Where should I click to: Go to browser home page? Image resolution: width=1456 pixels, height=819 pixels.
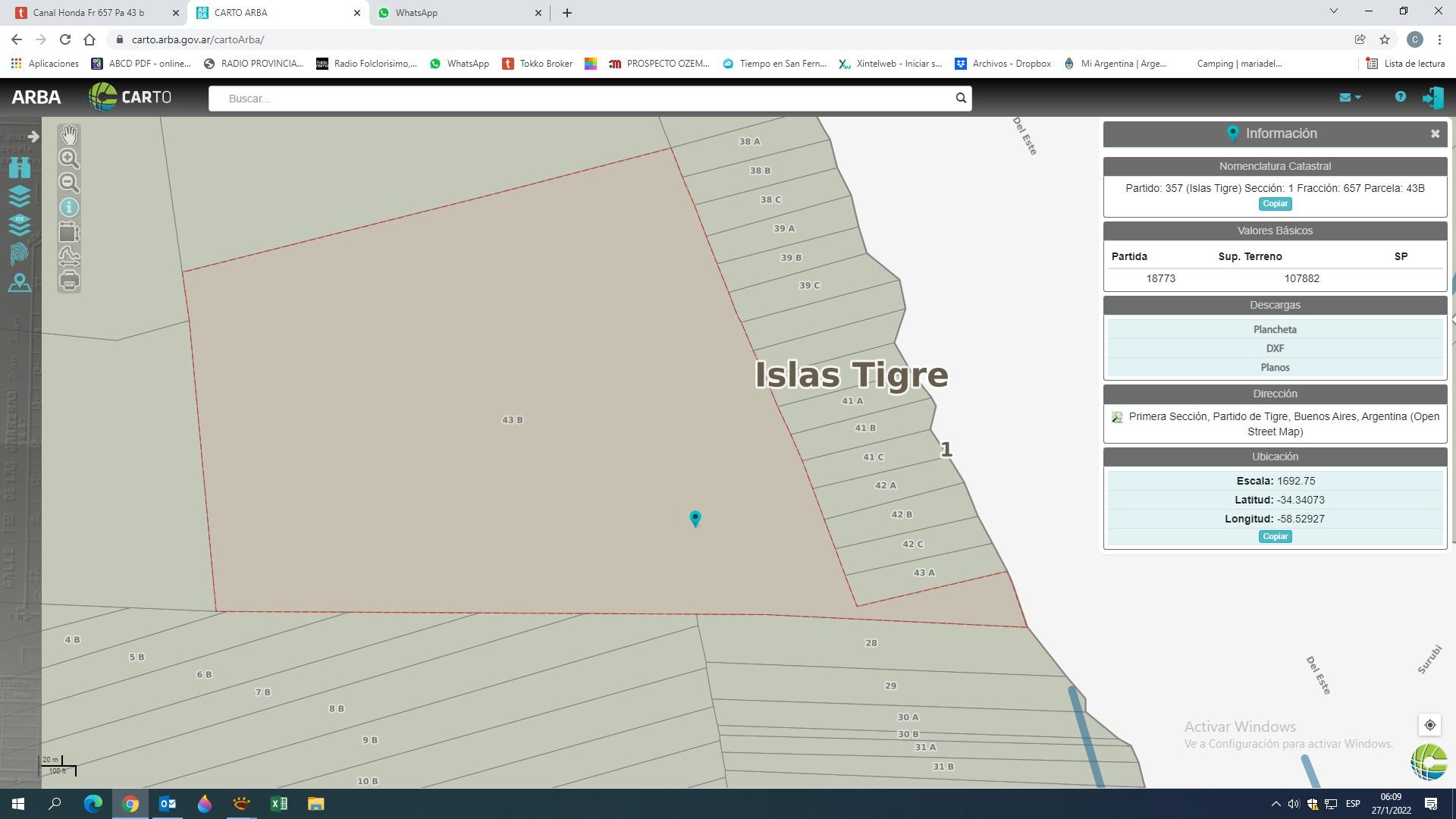point(89,39)
